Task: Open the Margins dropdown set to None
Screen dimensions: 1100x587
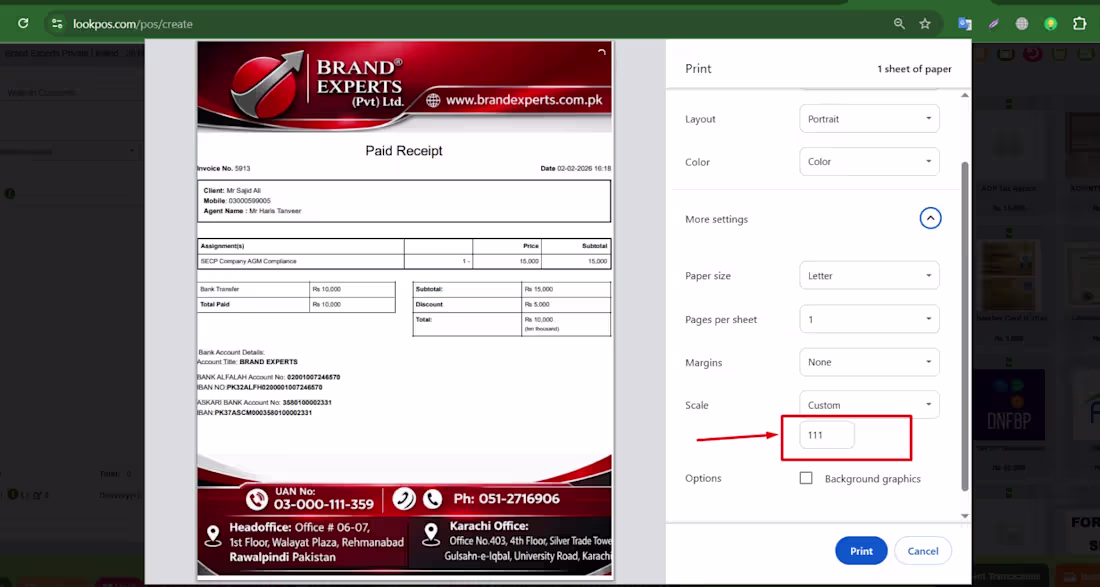Action: [x=869, y=362]
